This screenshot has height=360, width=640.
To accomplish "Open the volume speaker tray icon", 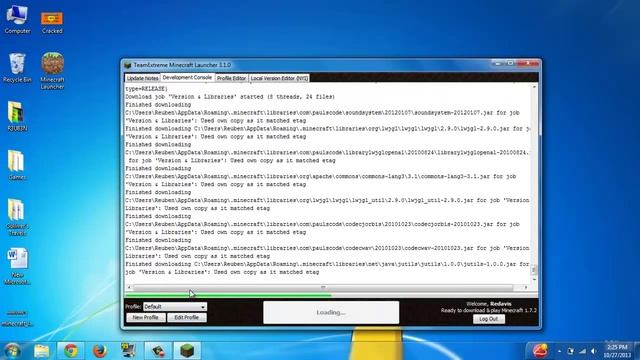I will coord(594,351).
